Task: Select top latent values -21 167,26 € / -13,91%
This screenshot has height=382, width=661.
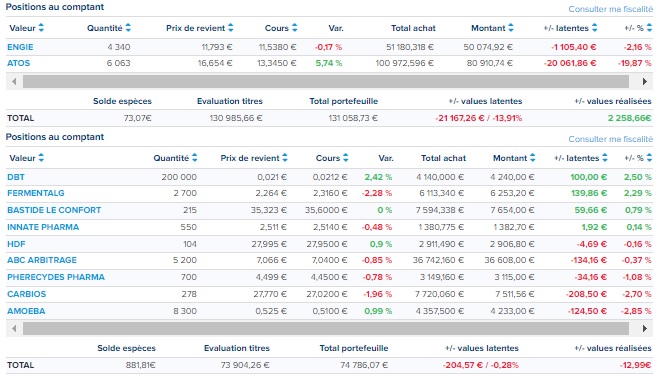Action: point(479,118)
